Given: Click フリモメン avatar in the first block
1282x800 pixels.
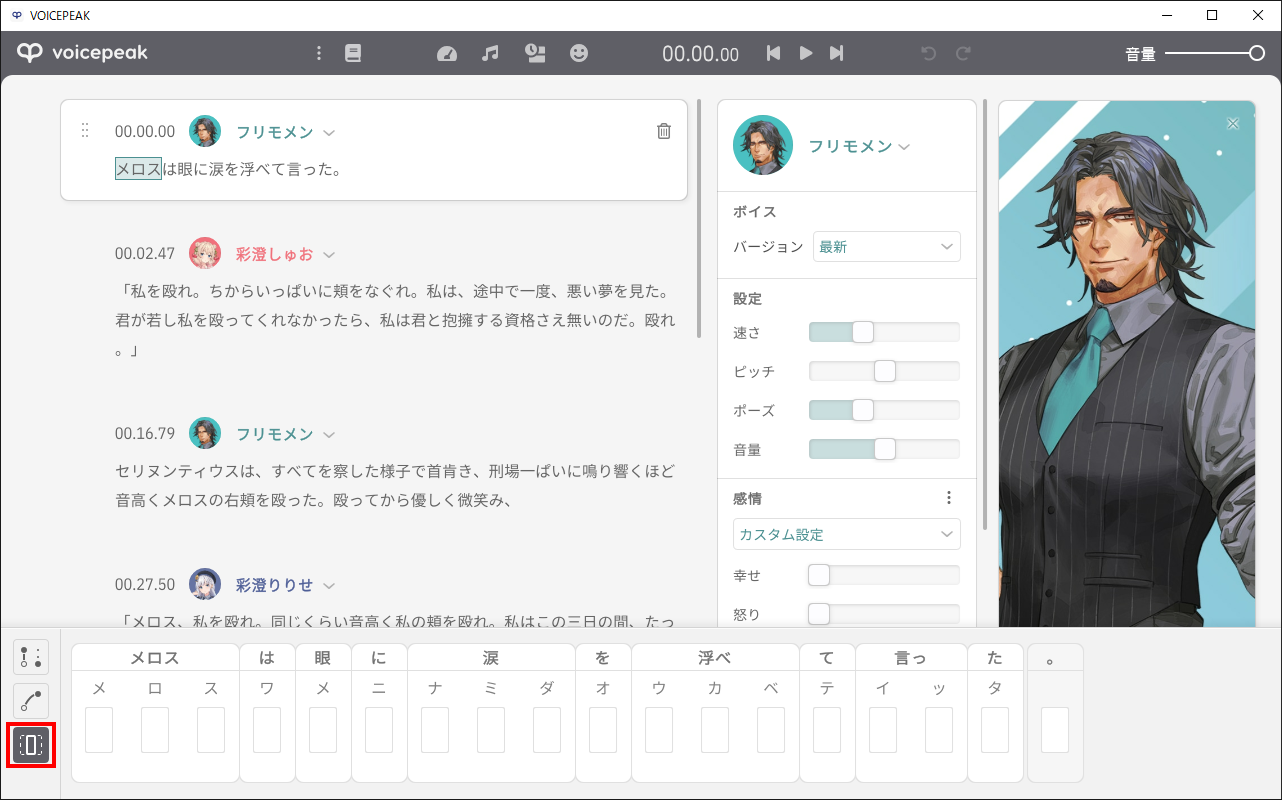Looking at the screenshot, I should [205, 131].
